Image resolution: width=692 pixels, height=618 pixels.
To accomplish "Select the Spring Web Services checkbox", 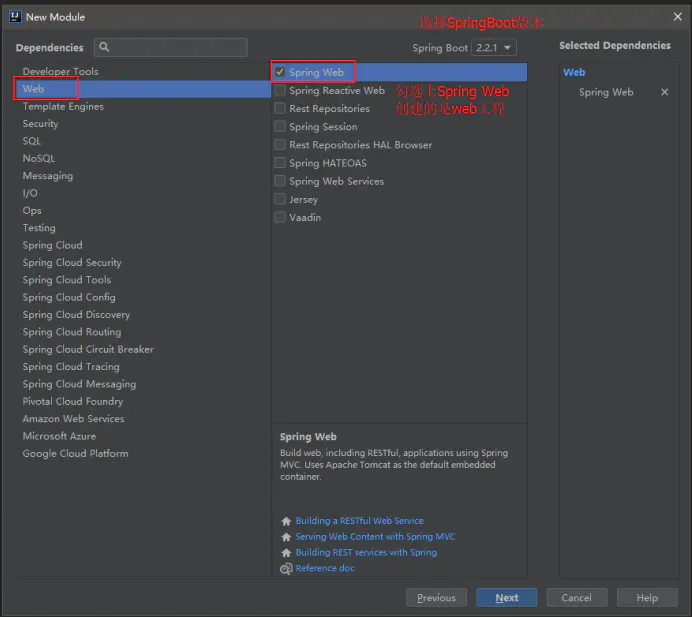I will 280,181.
